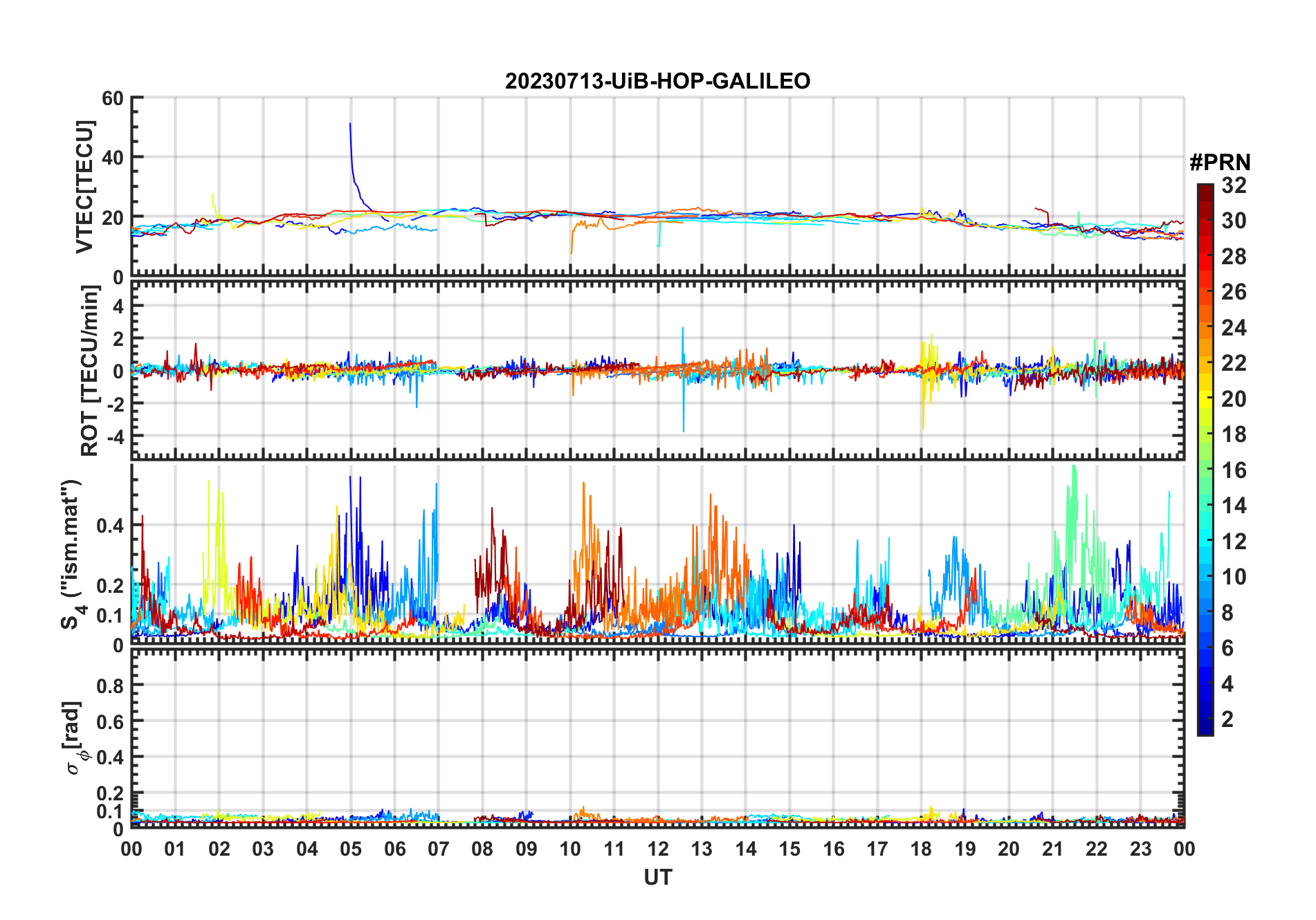Click the 60 tick label on the VTEC axis
The image size is (1316, 920).
(x=113, y=98)
